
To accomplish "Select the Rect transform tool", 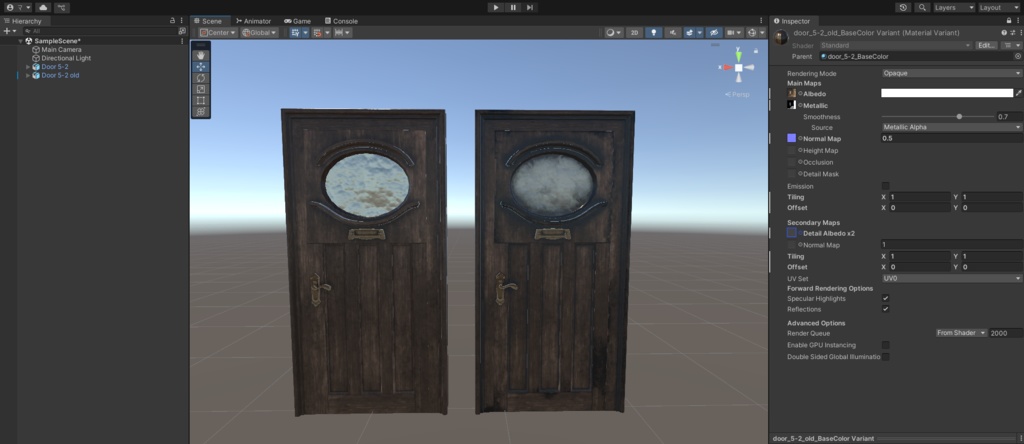I will [x=200, y=100].
